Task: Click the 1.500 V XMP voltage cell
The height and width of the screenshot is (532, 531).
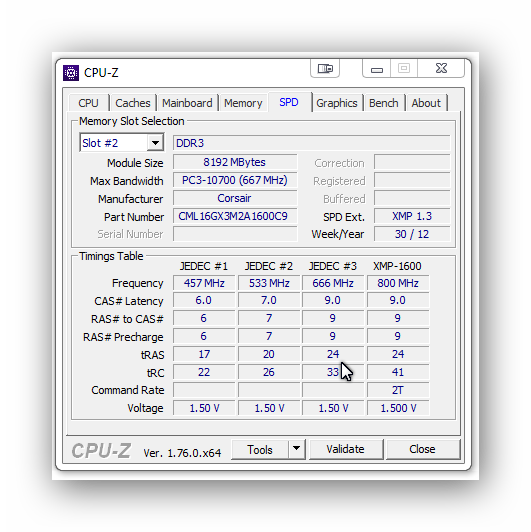Action: tap(398, 408)
